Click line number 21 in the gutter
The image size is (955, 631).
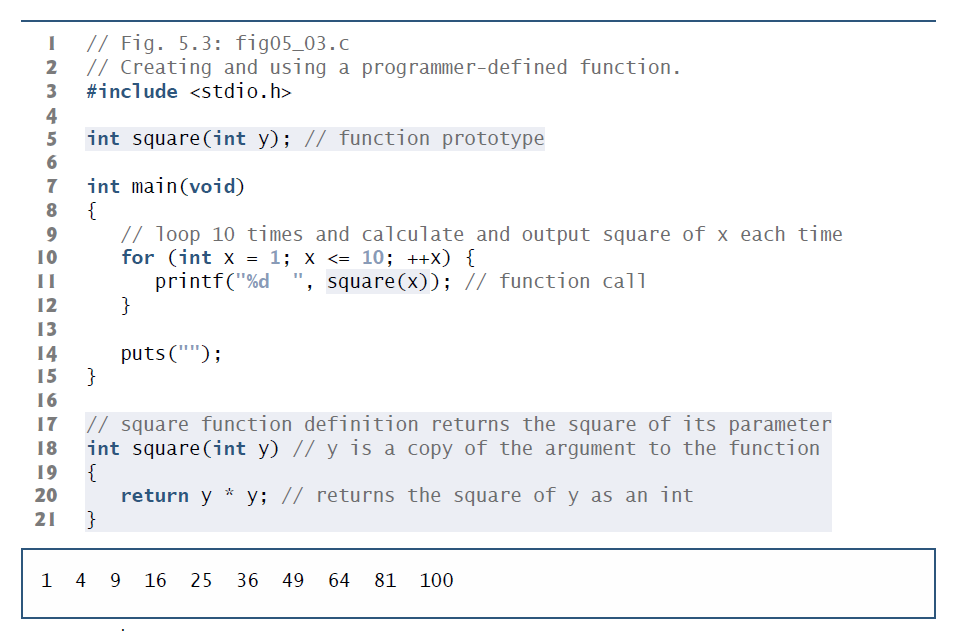coord(46,520)
